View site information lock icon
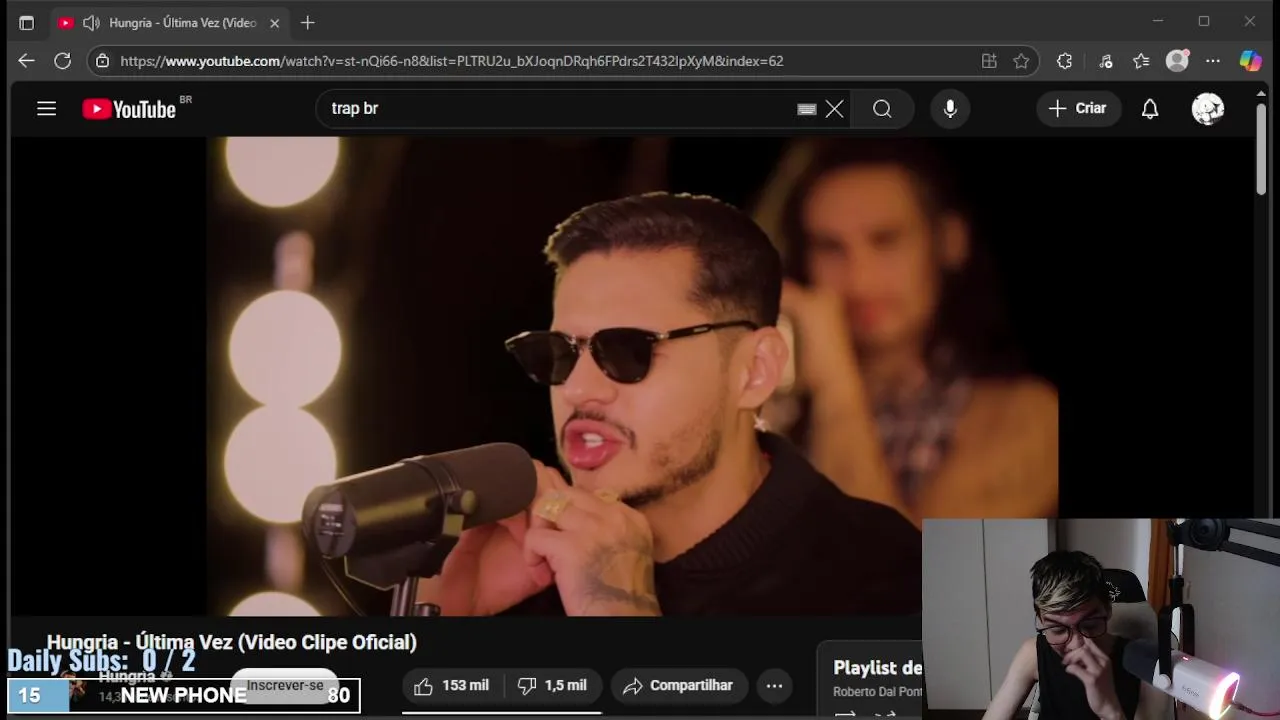Image resolution: width=1280 pixels, height=720 pixels. coord(102,61)
